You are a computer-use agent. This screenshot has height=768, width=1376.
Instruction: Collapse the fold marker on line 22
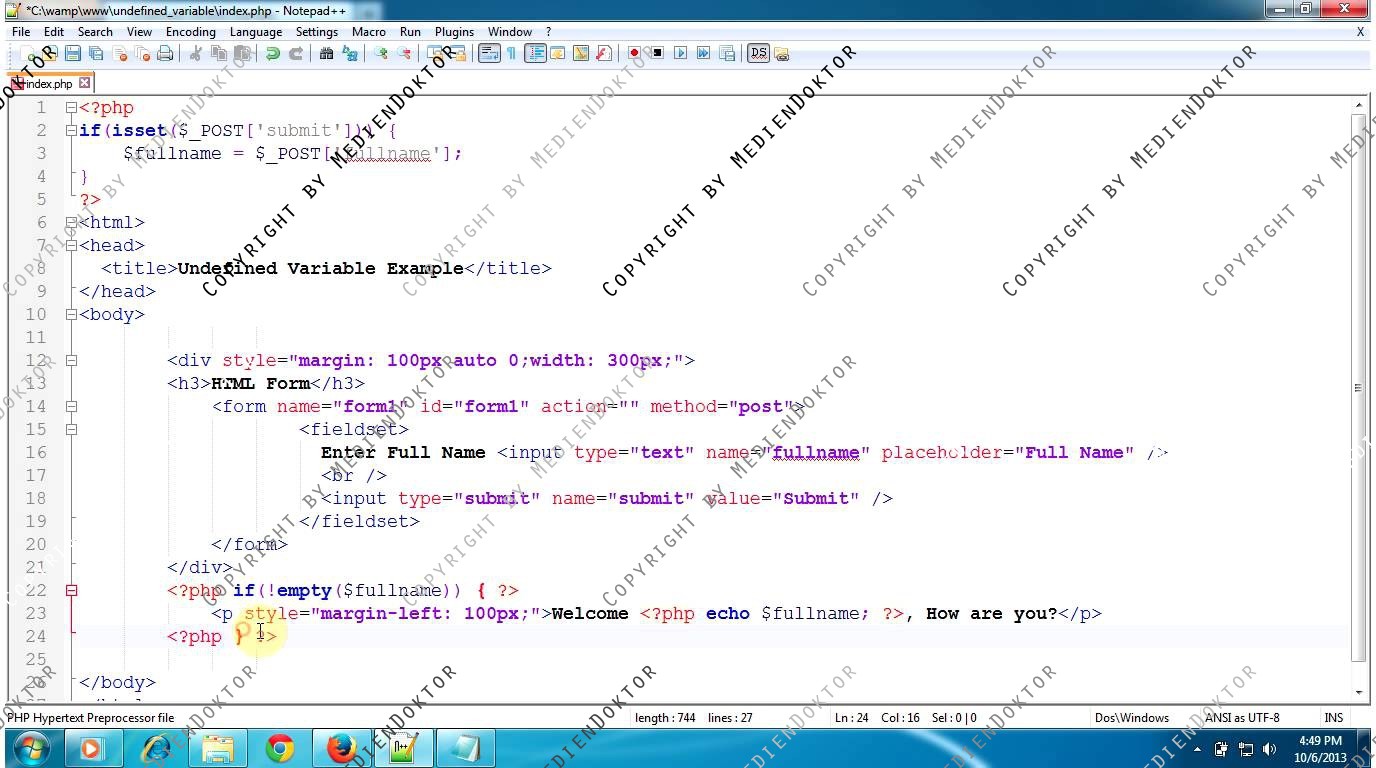click(x=71, y=591)
